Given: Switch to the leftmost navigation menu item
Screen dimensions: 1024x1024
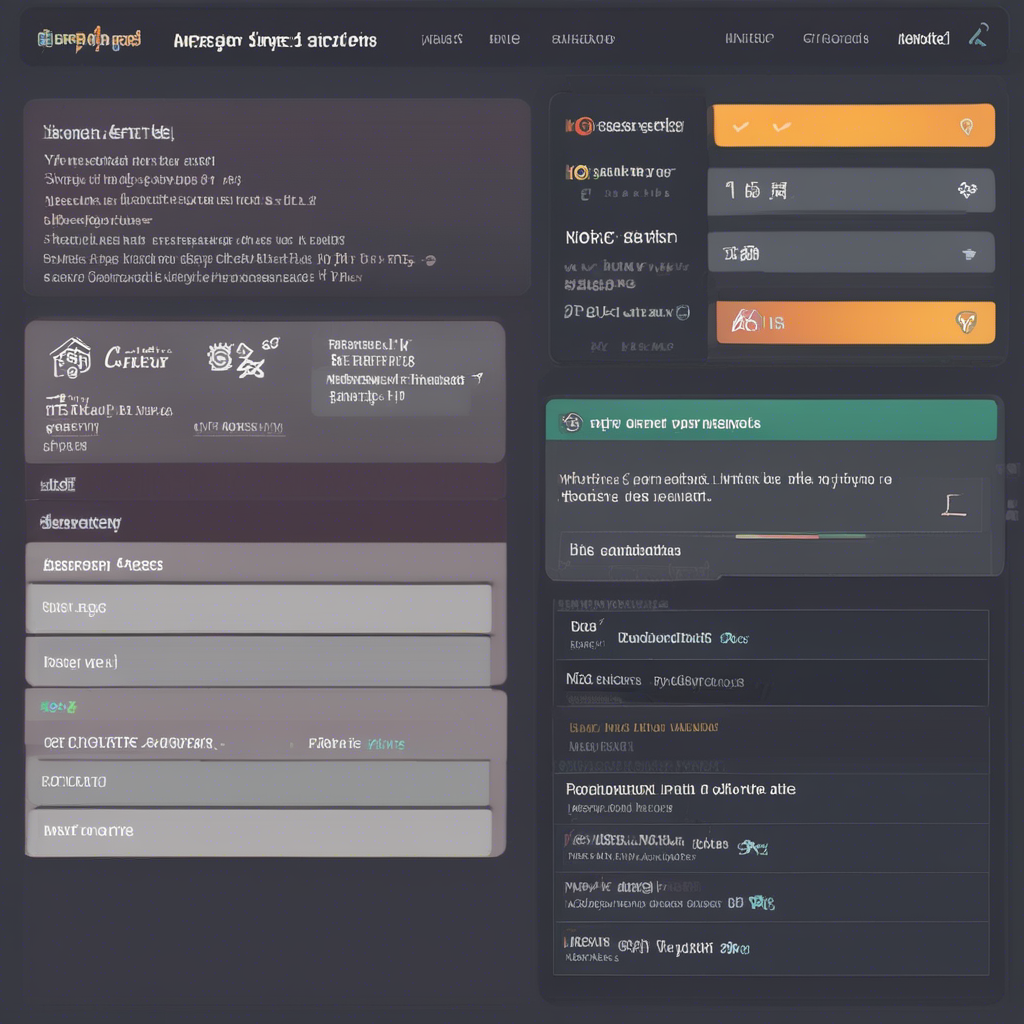Looking at the screenshot, I should coord(443,38).
